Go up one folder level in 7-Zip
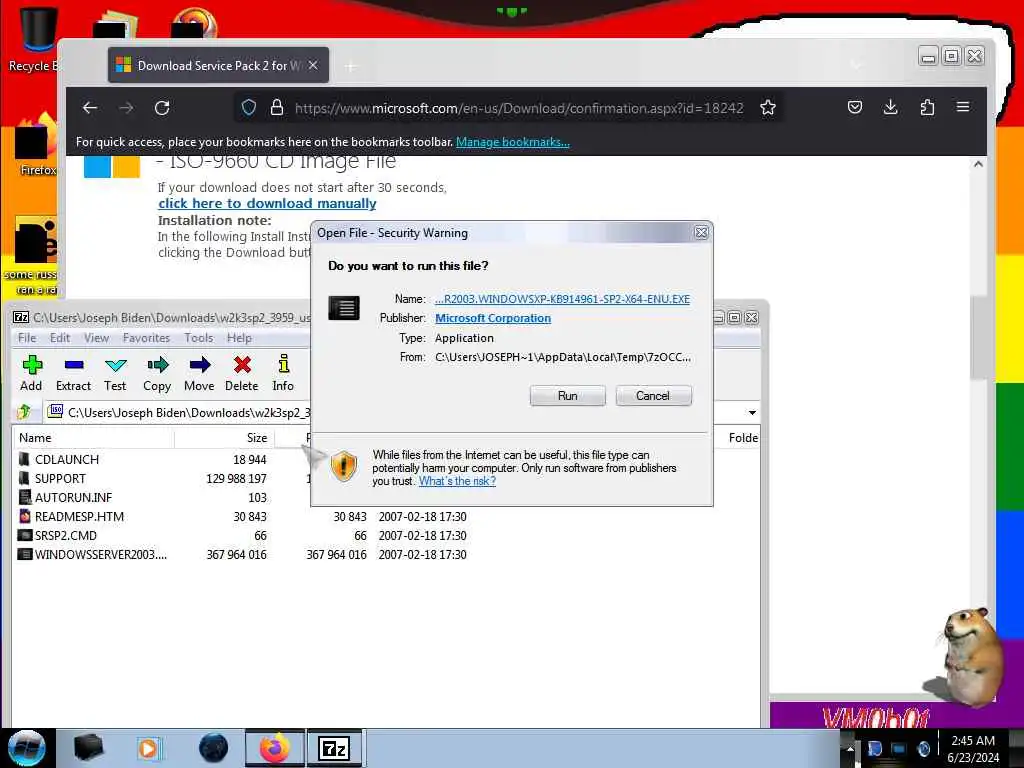 25,412
